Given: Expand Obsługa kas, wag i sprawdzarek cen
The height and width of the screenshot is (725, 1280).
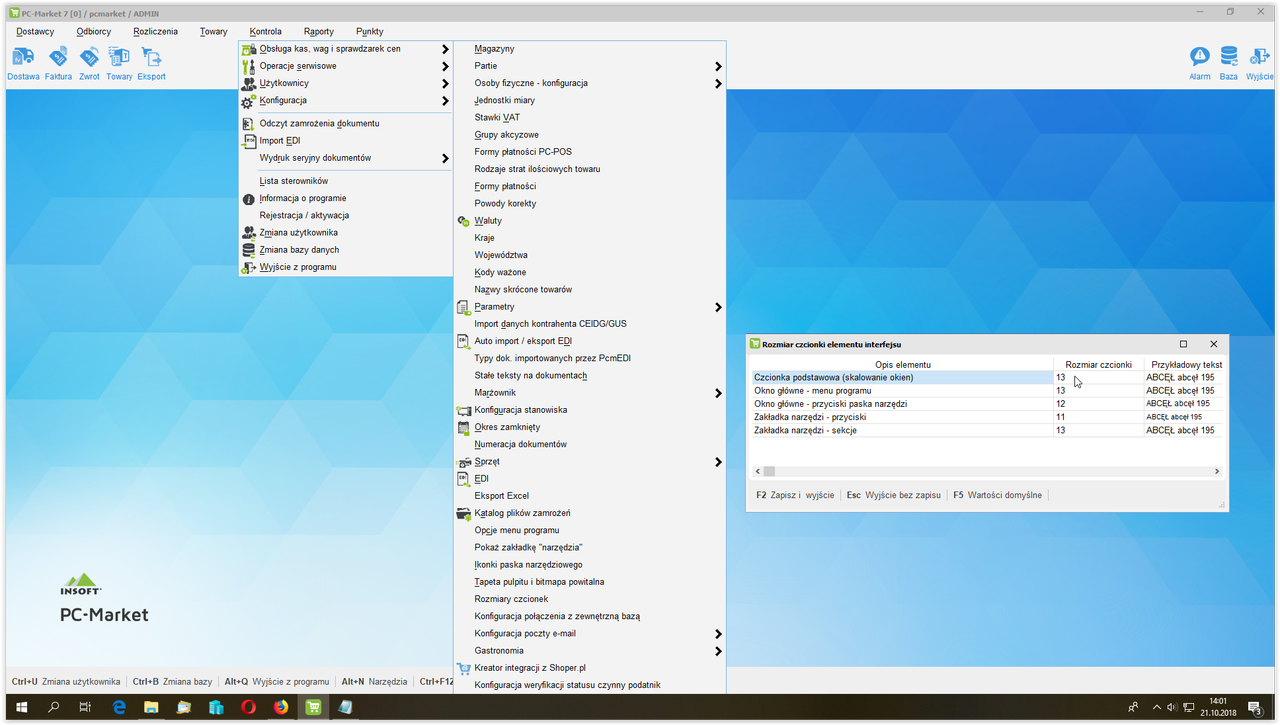Looking at the screenshot, I should (x=345, y=49).
